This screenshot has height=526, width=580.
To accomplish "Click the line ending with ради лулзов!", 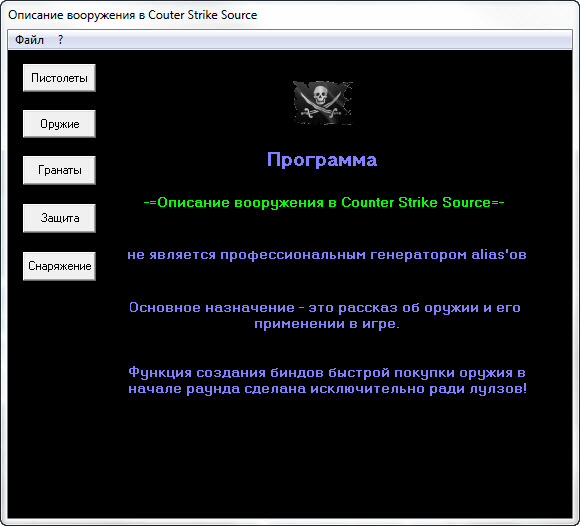I will click(x=327, y=389).
